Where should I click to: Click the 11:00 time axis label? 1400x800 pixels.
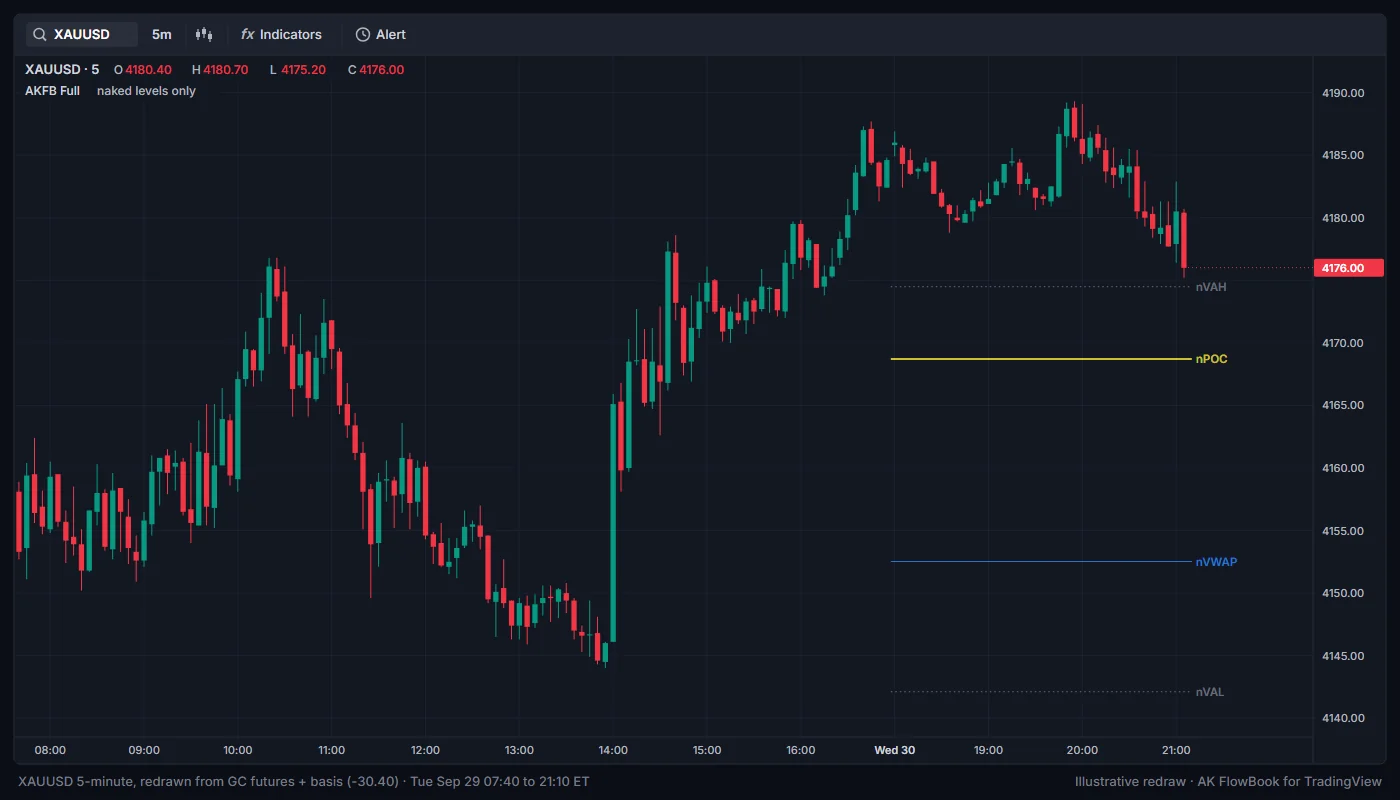[x=331, y=750]
